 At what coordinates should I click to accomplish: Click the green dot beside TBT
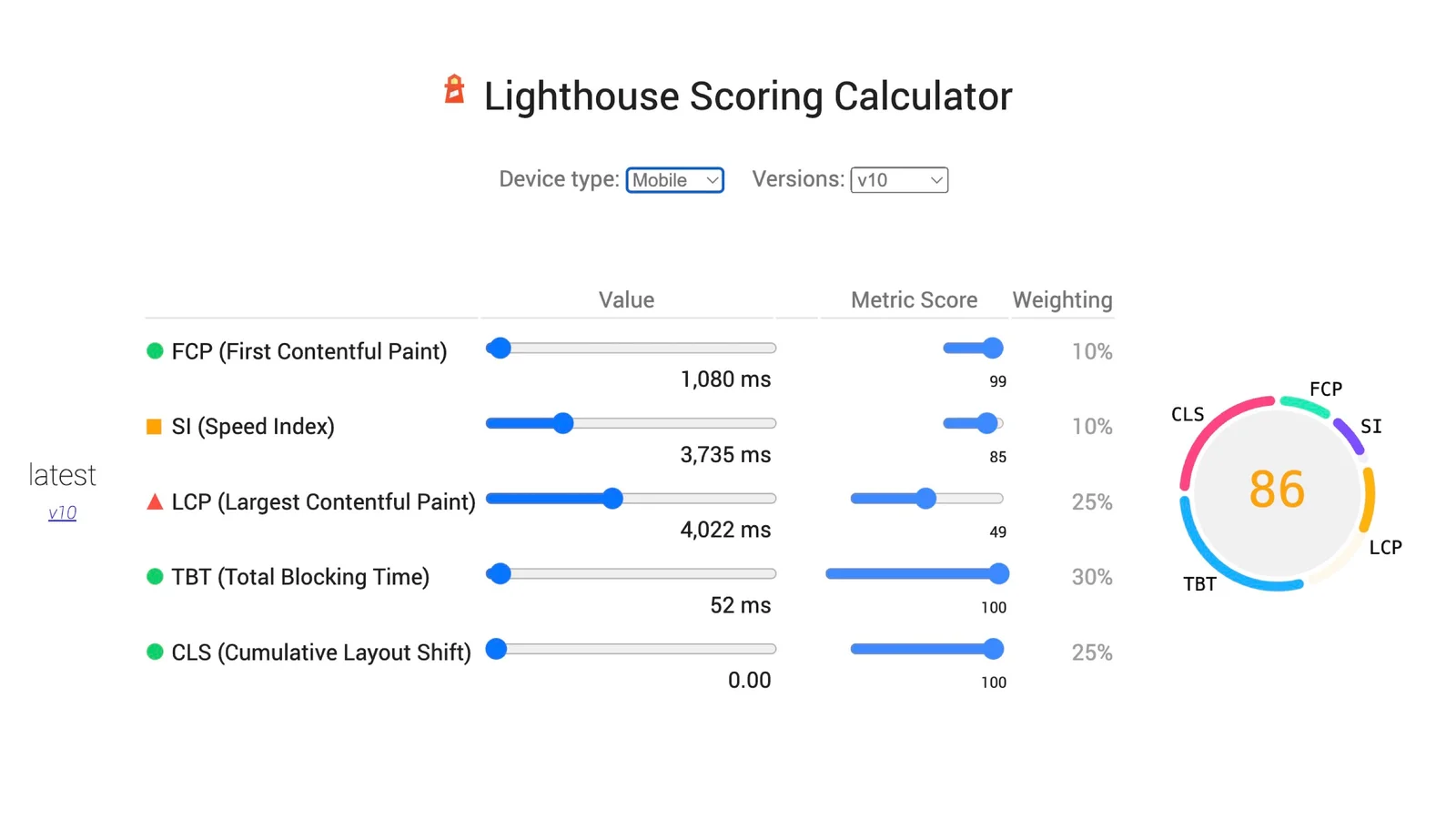(x=154, y=575)
